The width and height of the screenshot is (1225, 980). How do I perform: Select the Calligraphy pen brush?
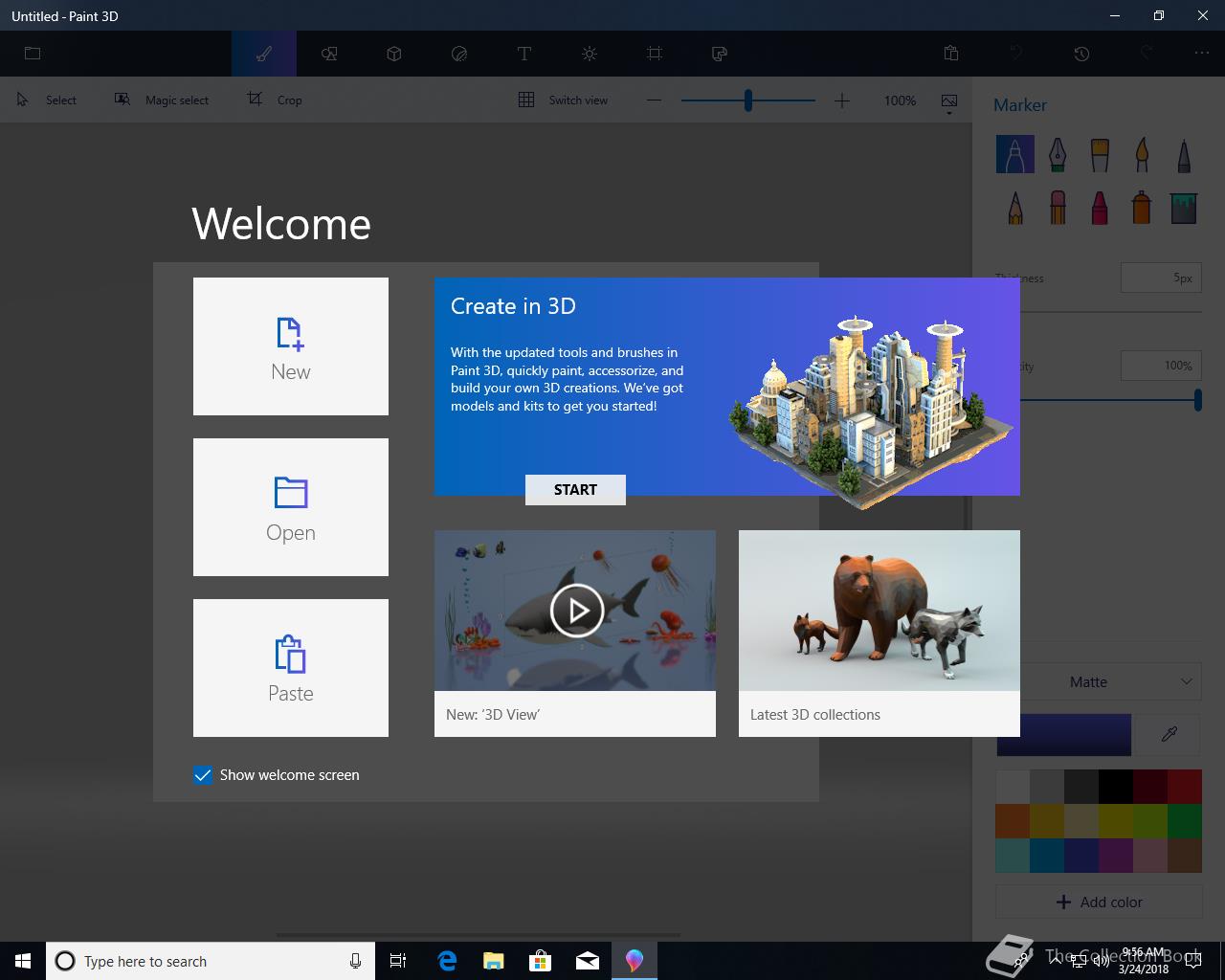point(1058,154)
